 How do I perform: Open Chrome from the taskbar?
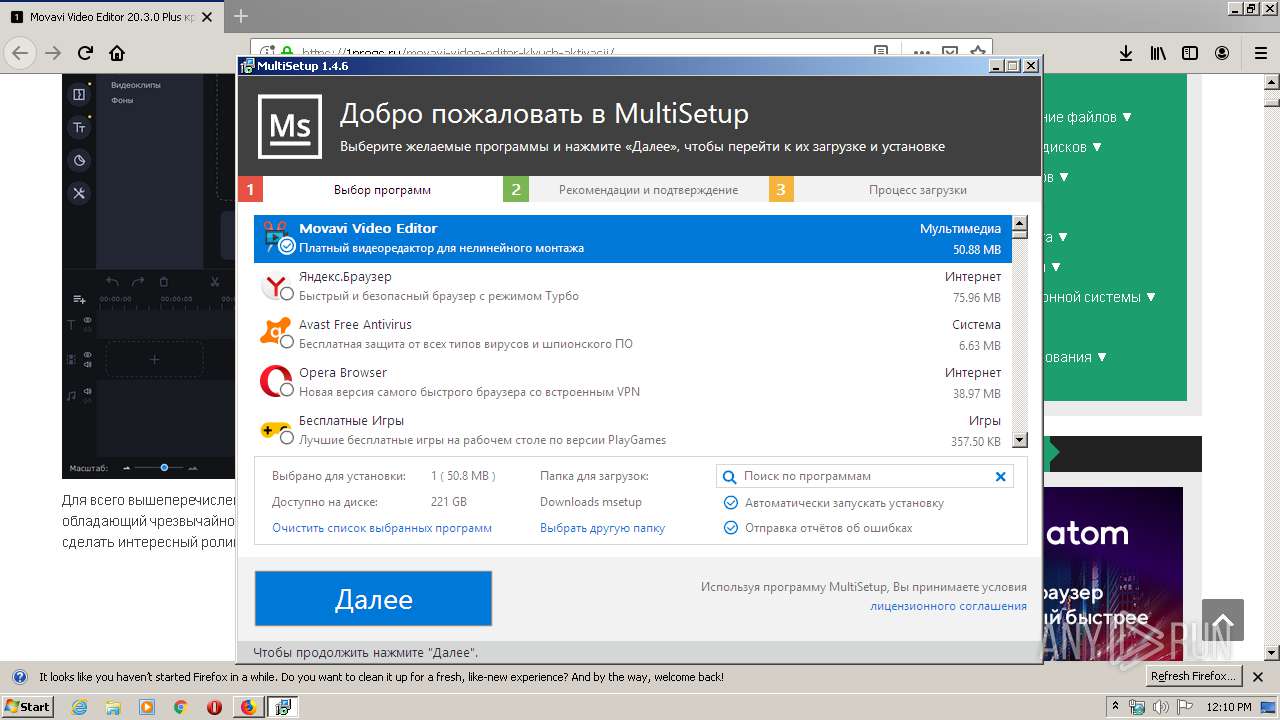pos(180,707)
